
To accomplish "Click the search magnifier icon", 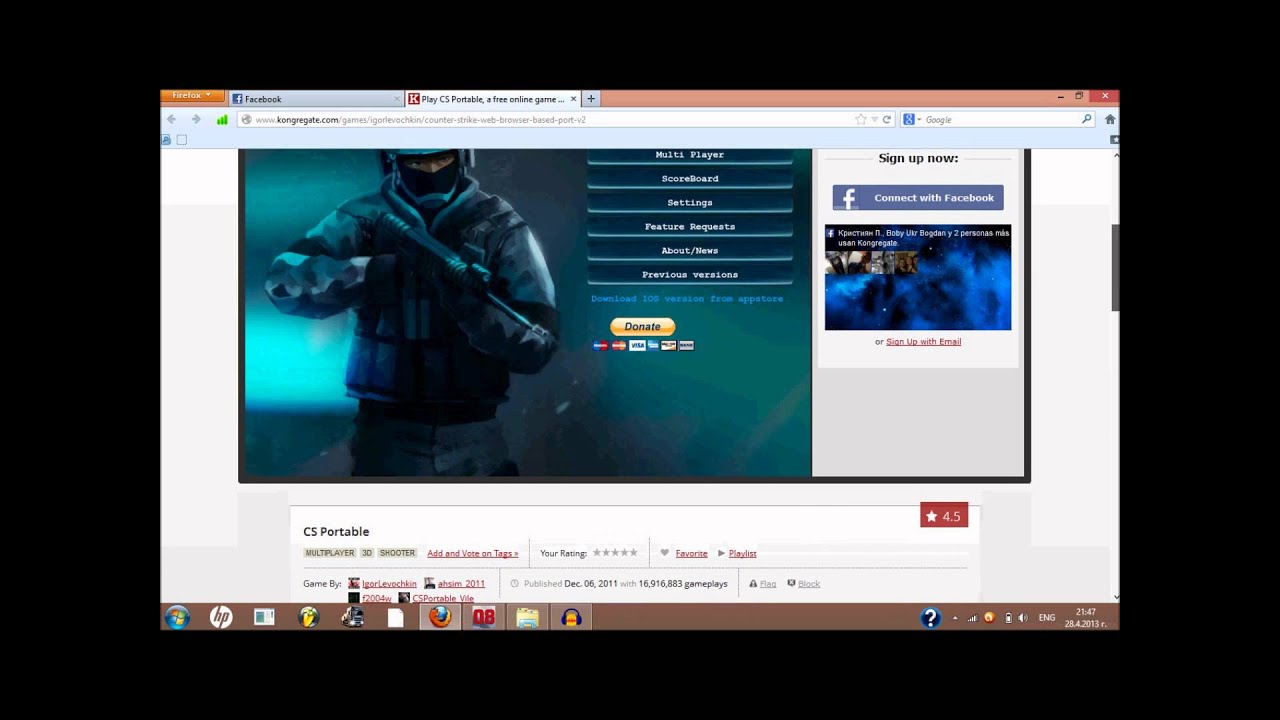I will pyautogui.click(x=1087, y=119).
